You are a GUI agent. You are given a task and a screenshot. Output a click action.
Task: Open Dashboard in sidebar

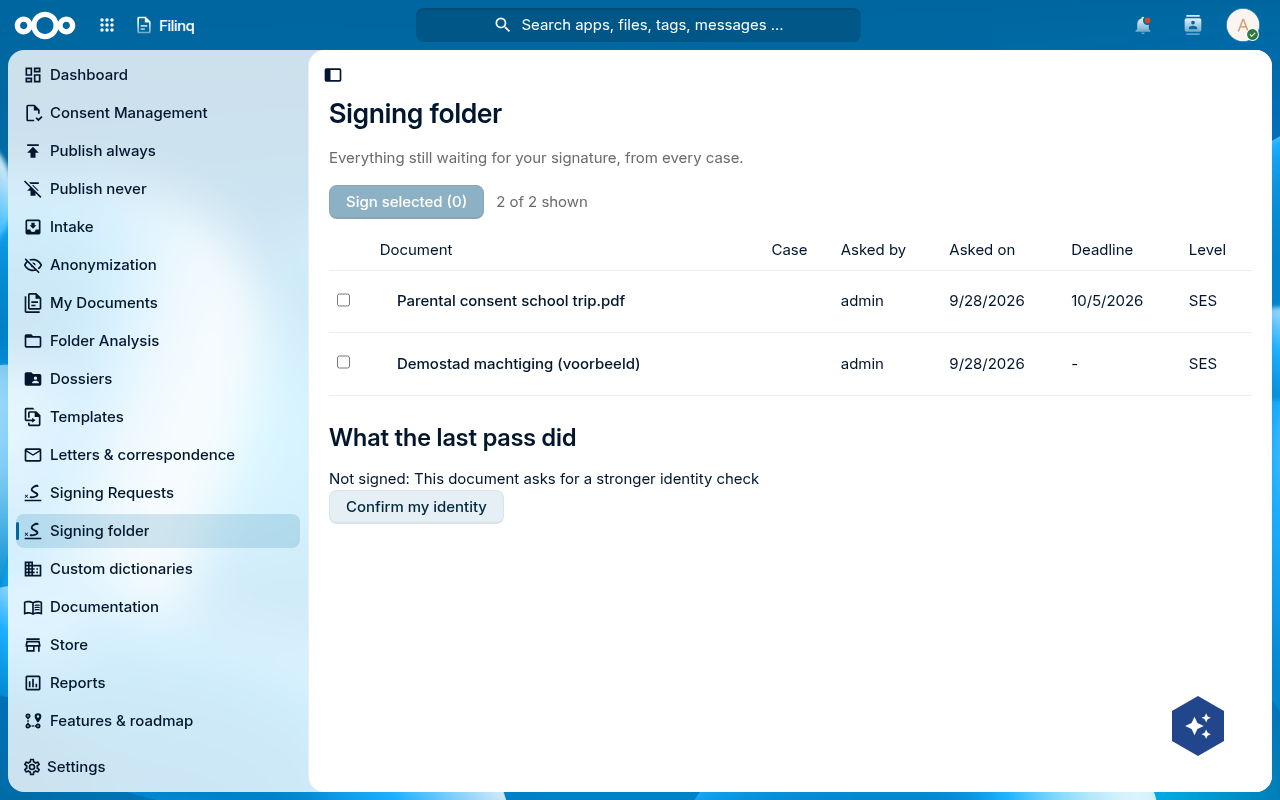coord(158,75)
